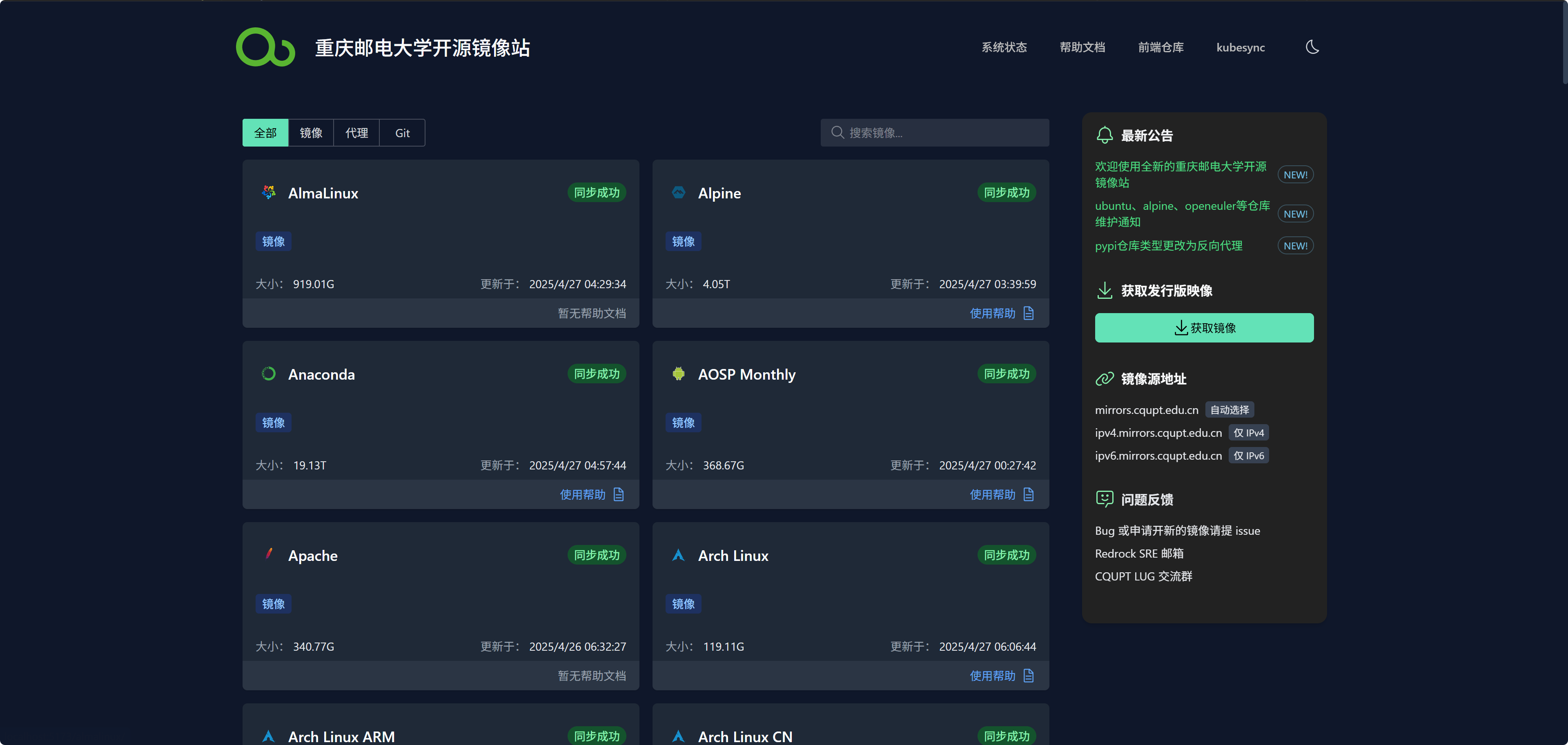Open 帮助文档 in top navigation

[1082, 47]
